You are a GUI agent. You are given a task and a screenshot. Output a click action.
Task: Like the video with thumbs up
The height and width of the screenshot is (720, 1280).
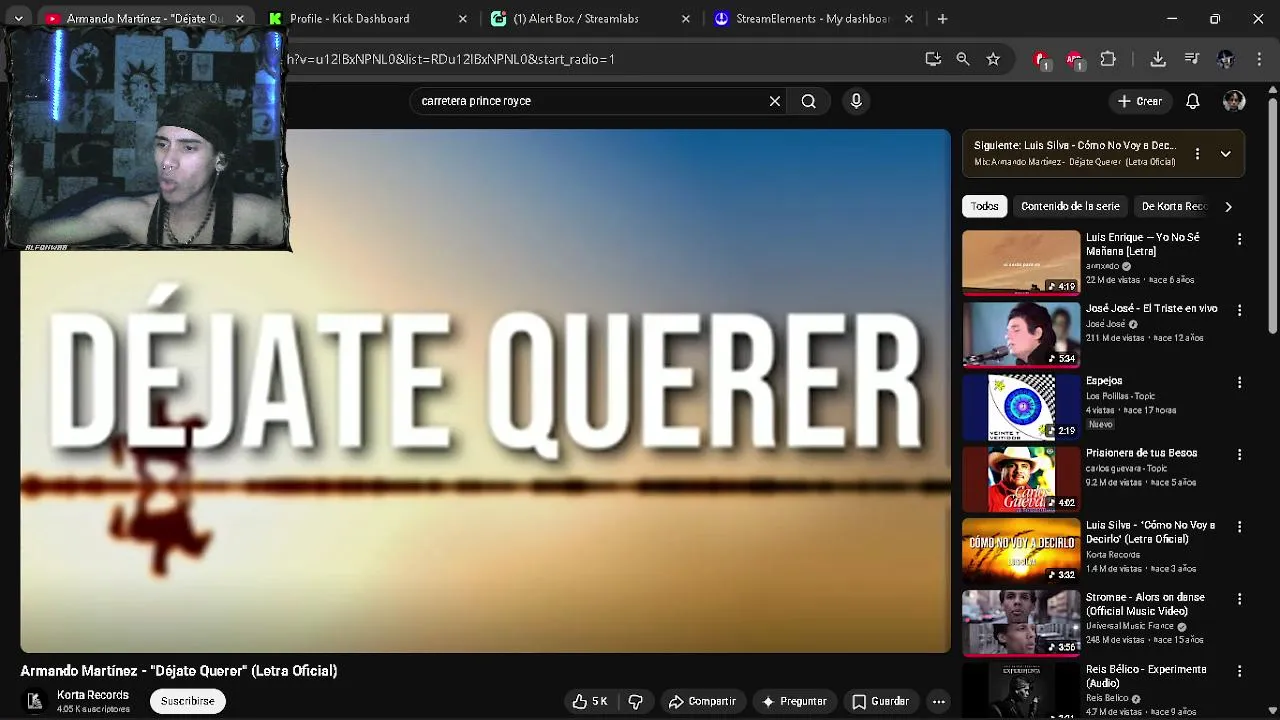[x=590, y=701]
